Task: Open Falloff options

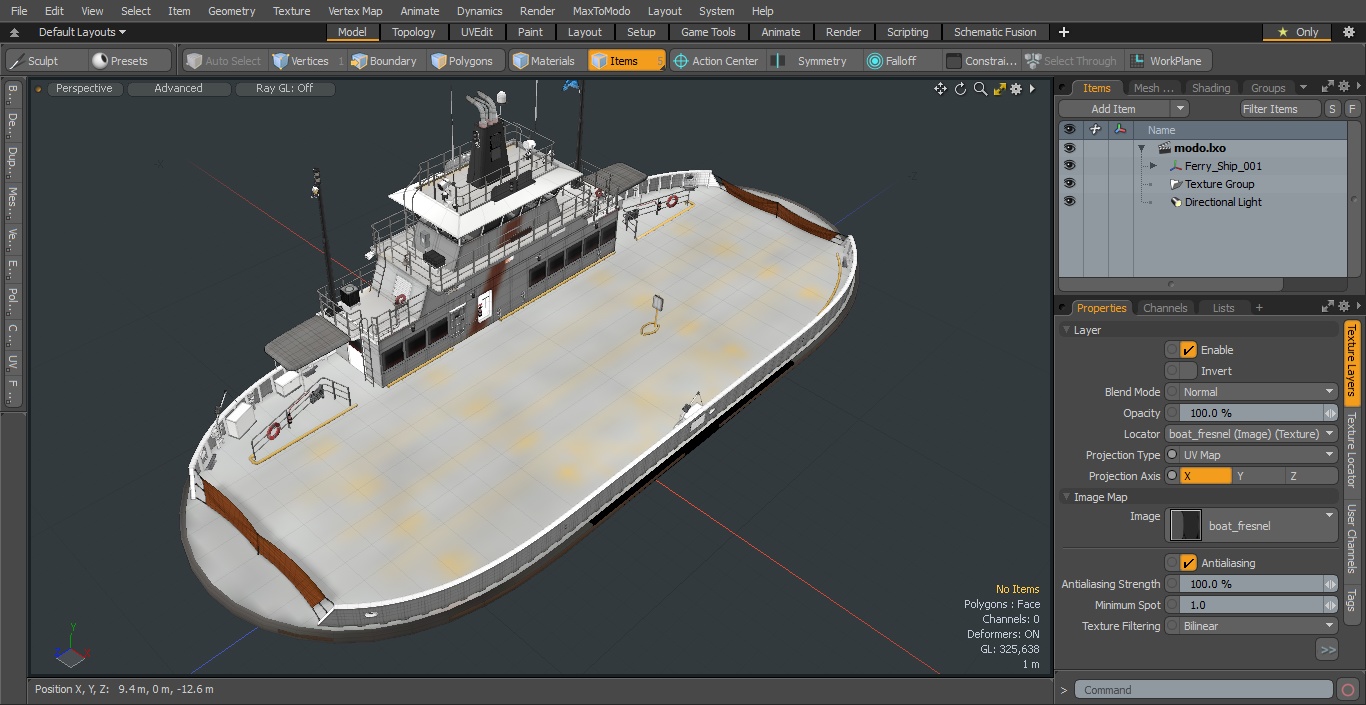Action: click(900, 61)
